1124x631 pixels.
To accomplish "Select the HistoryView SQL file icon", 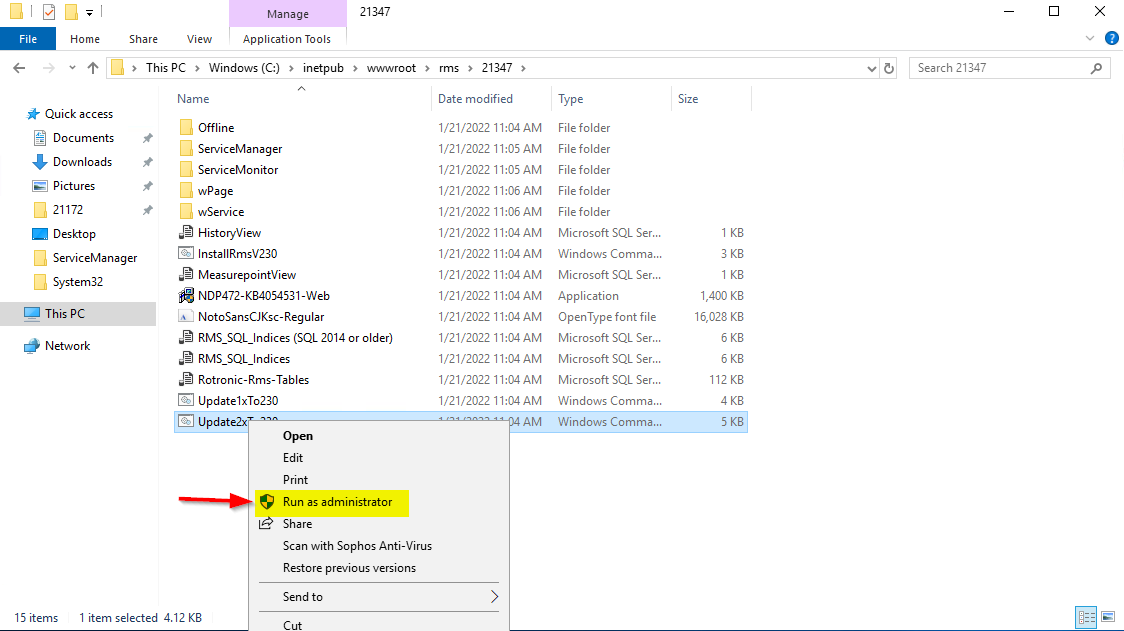I will 186,232.
